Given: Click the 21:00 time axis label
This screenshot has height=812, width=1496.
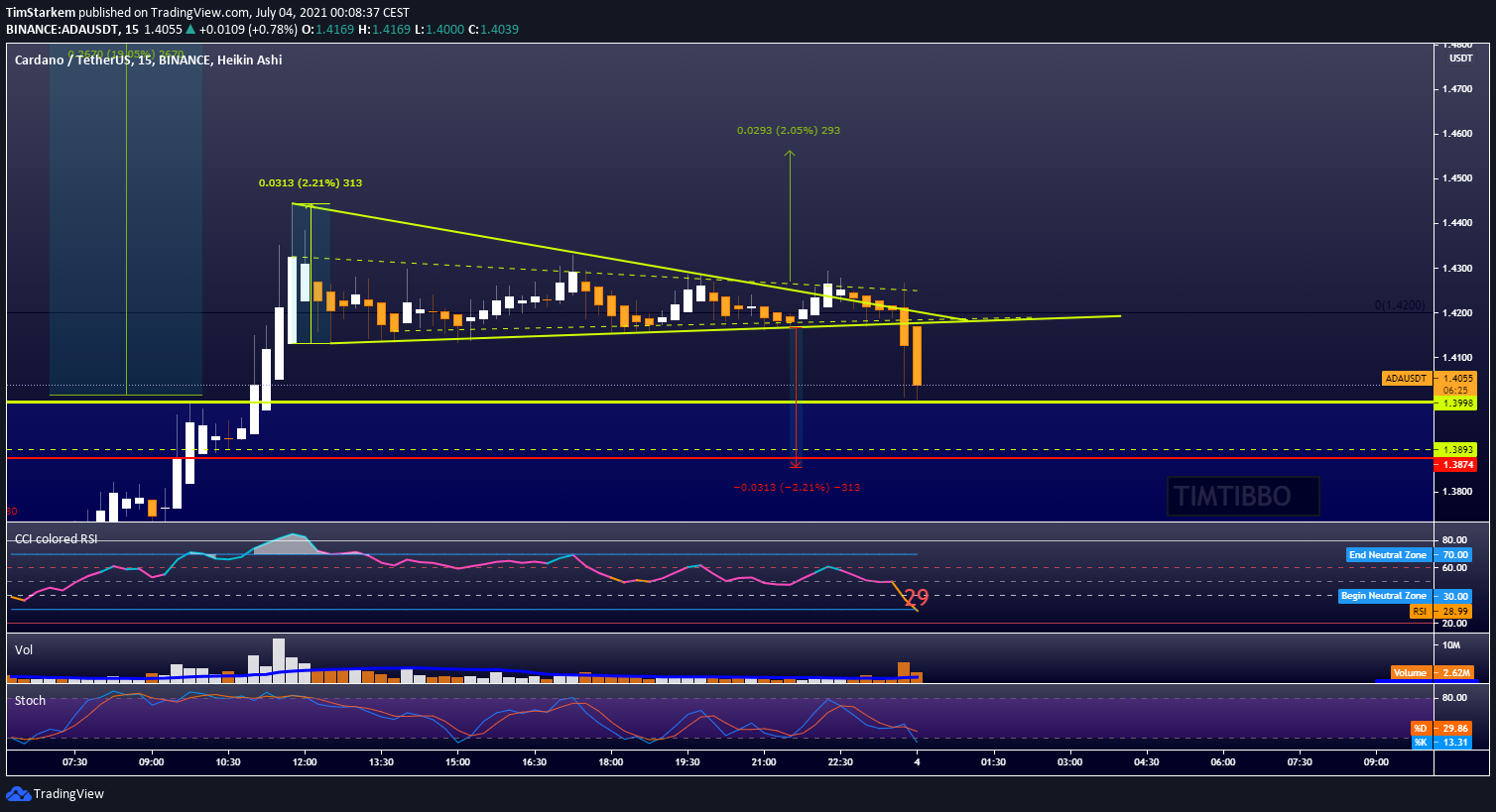Looking at the screenshot, I should coord(764,762).
